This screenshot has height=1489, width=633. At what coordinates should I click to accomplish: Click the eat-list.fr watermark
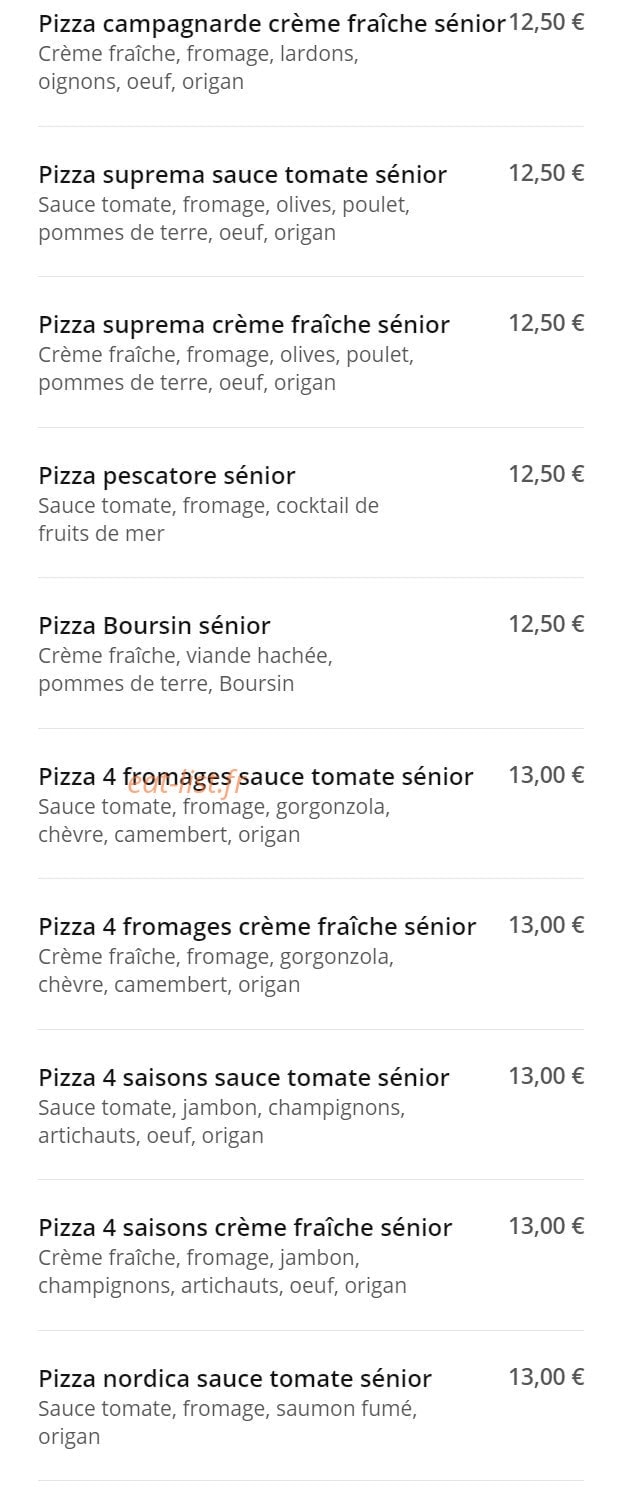(x=191, y=782)
